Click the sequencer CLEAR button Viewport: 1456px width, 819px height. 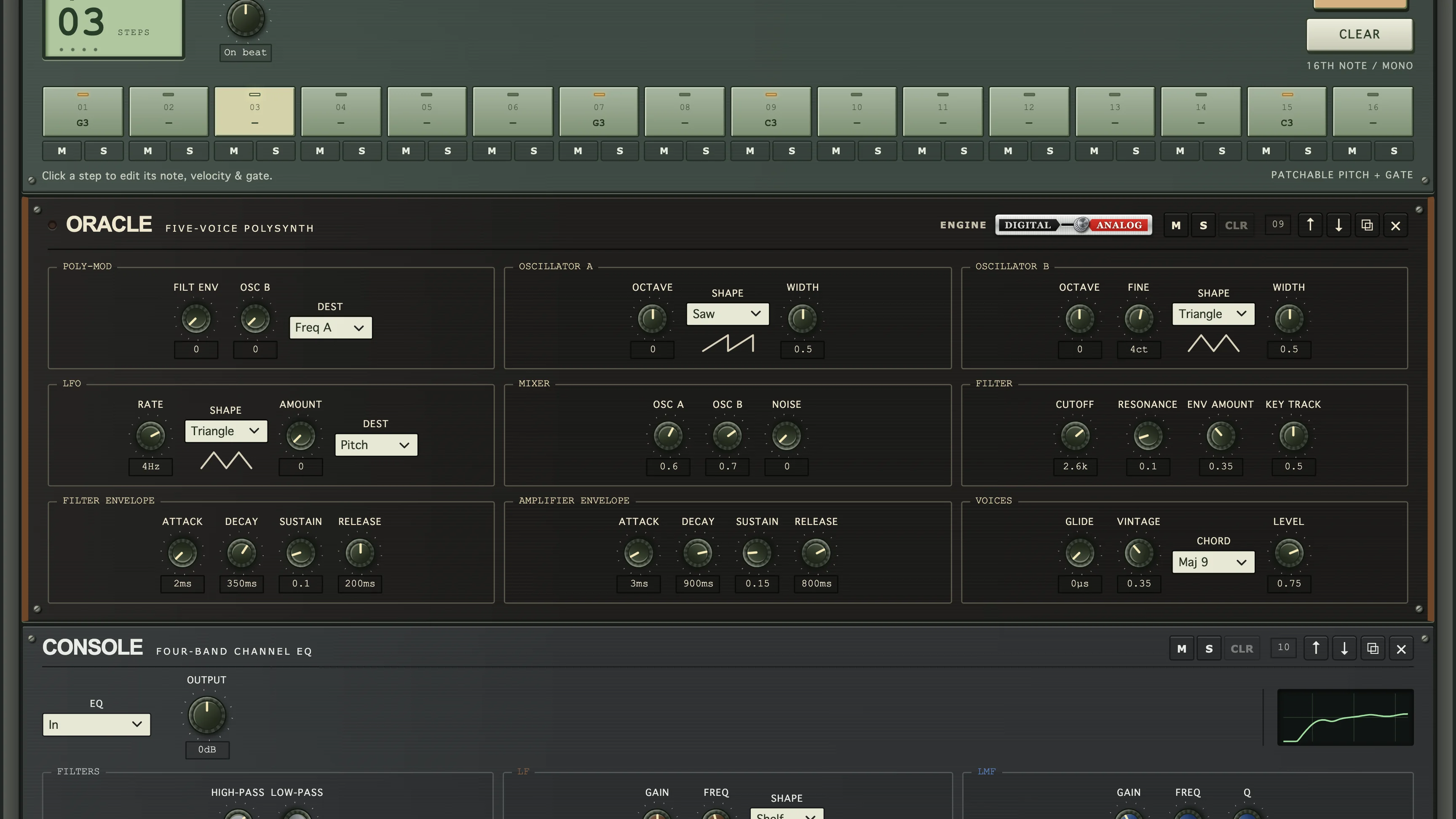coord(1360,35)
